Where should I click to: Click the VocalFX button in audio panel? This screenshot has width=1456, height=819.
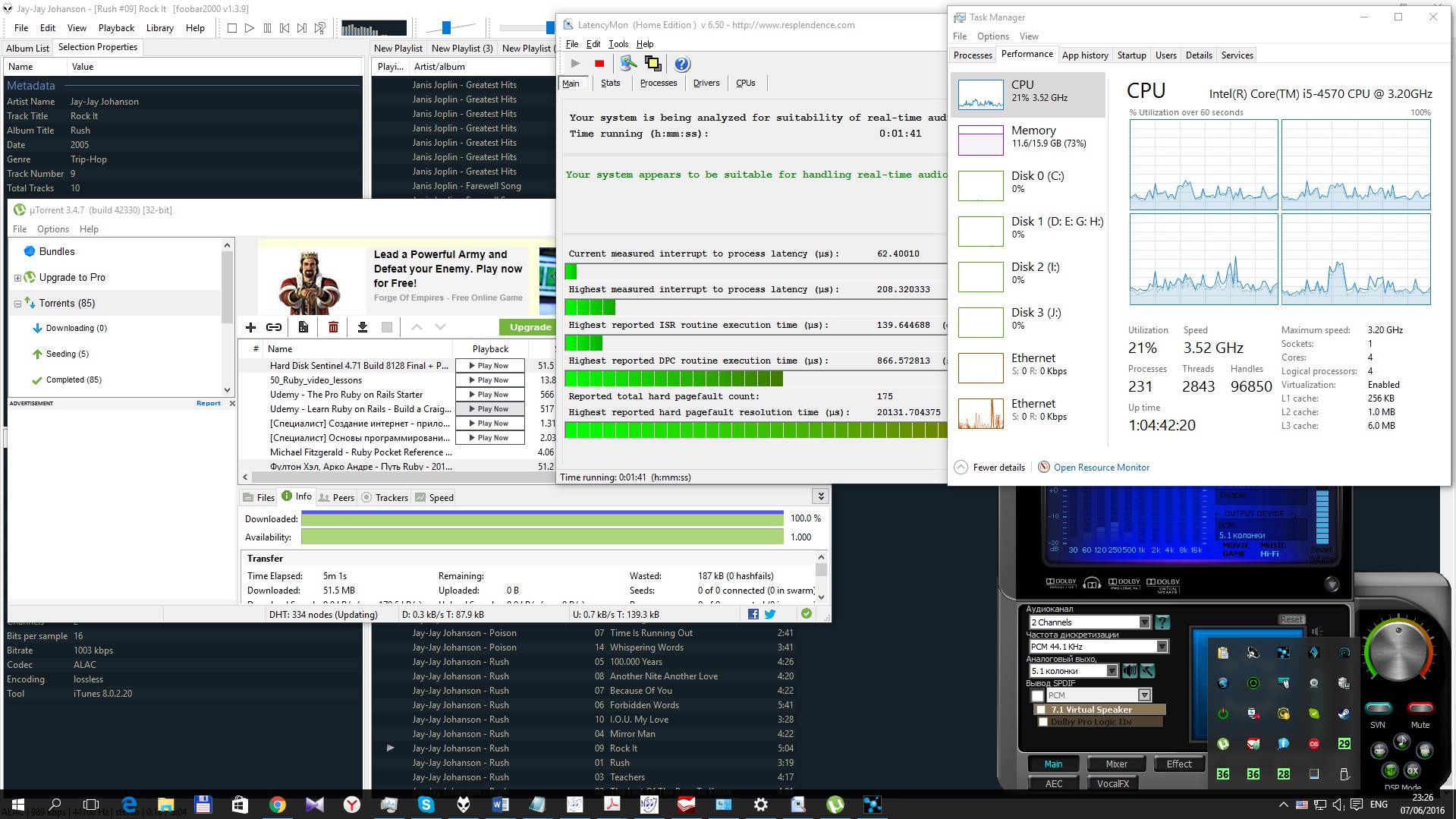tap(1113, 784)
